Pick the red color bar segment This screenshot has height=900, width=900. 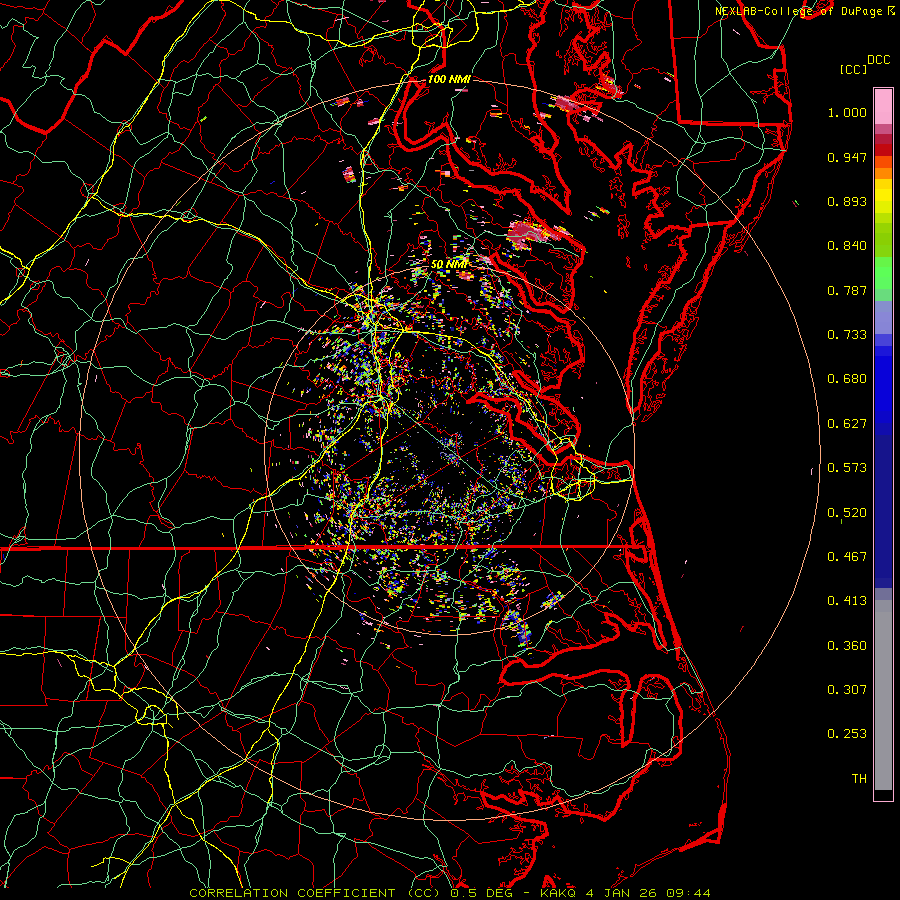click(883, 150)
